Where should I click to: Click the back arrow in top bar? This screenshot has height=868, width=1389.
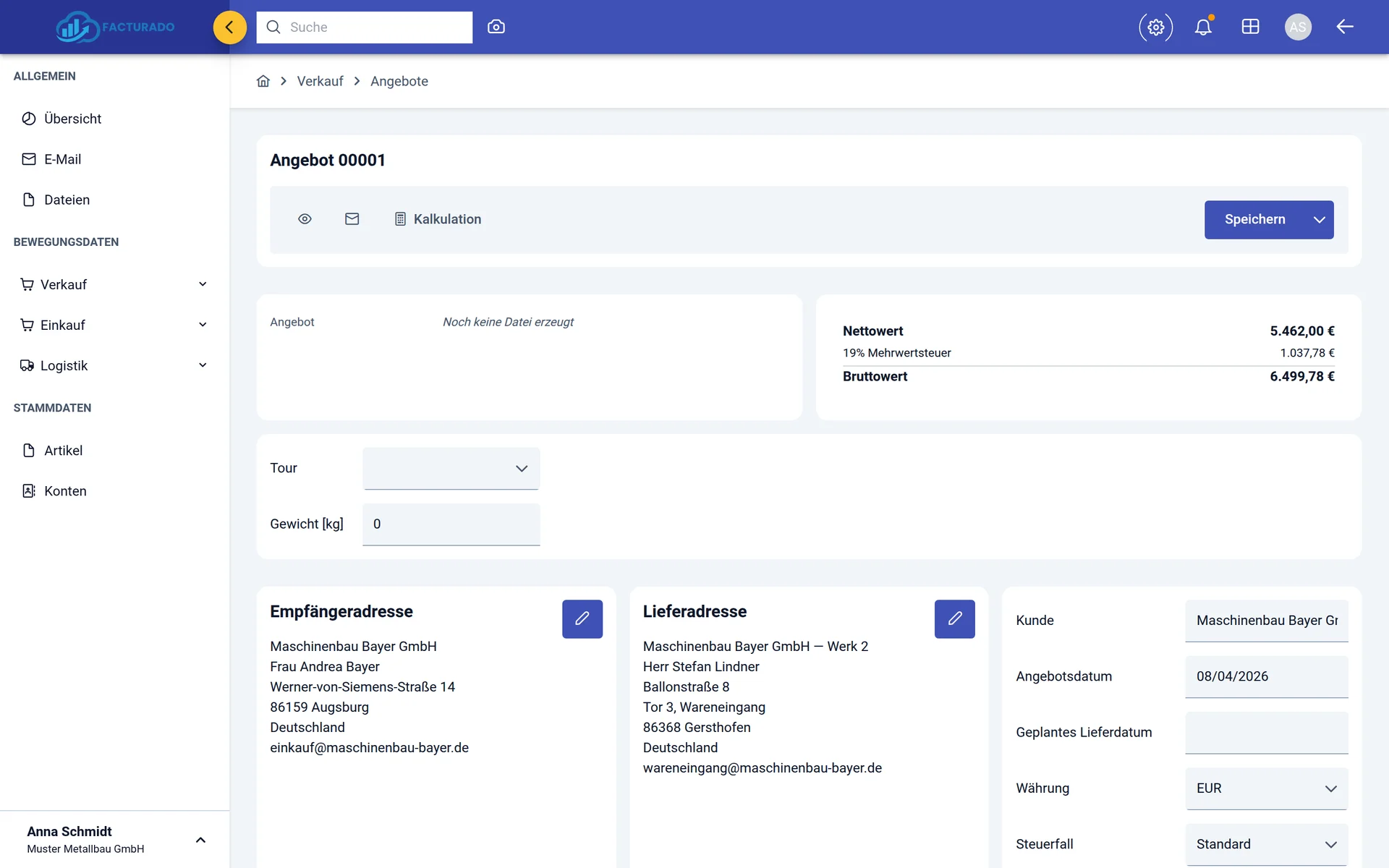pos(1345,27)
